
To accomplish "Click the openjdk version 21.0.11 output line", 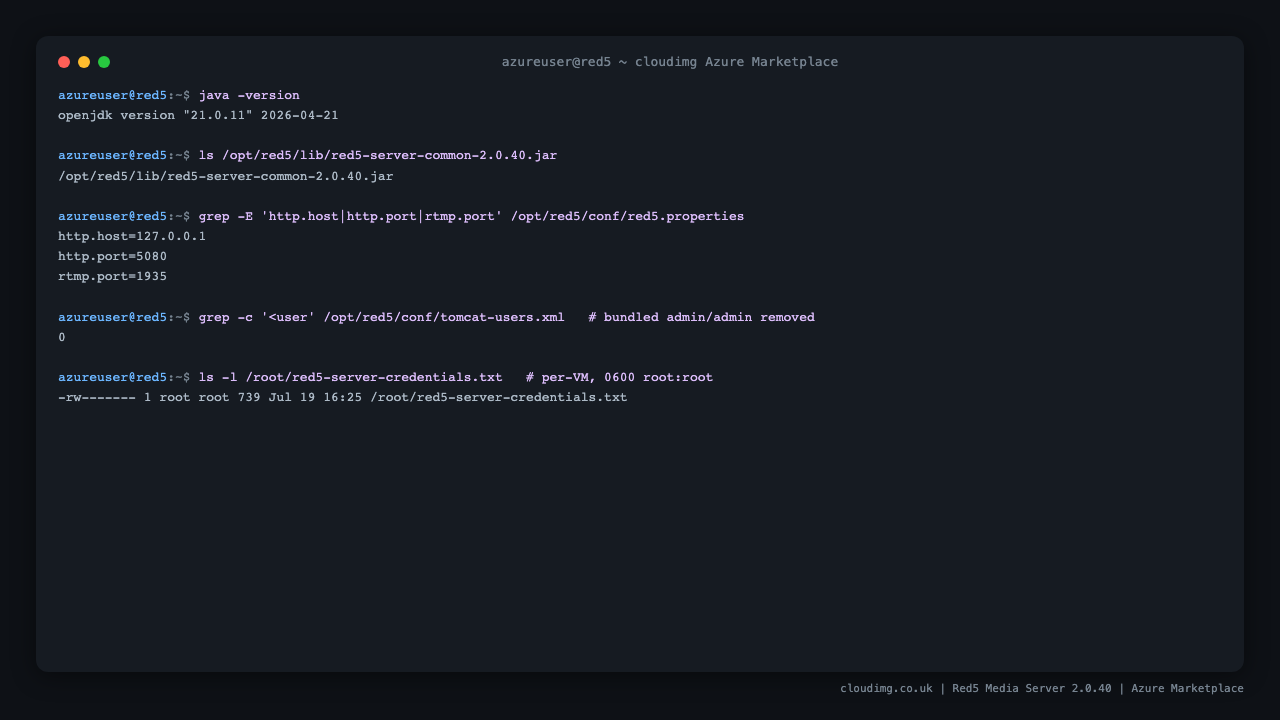I will (198, 115).
